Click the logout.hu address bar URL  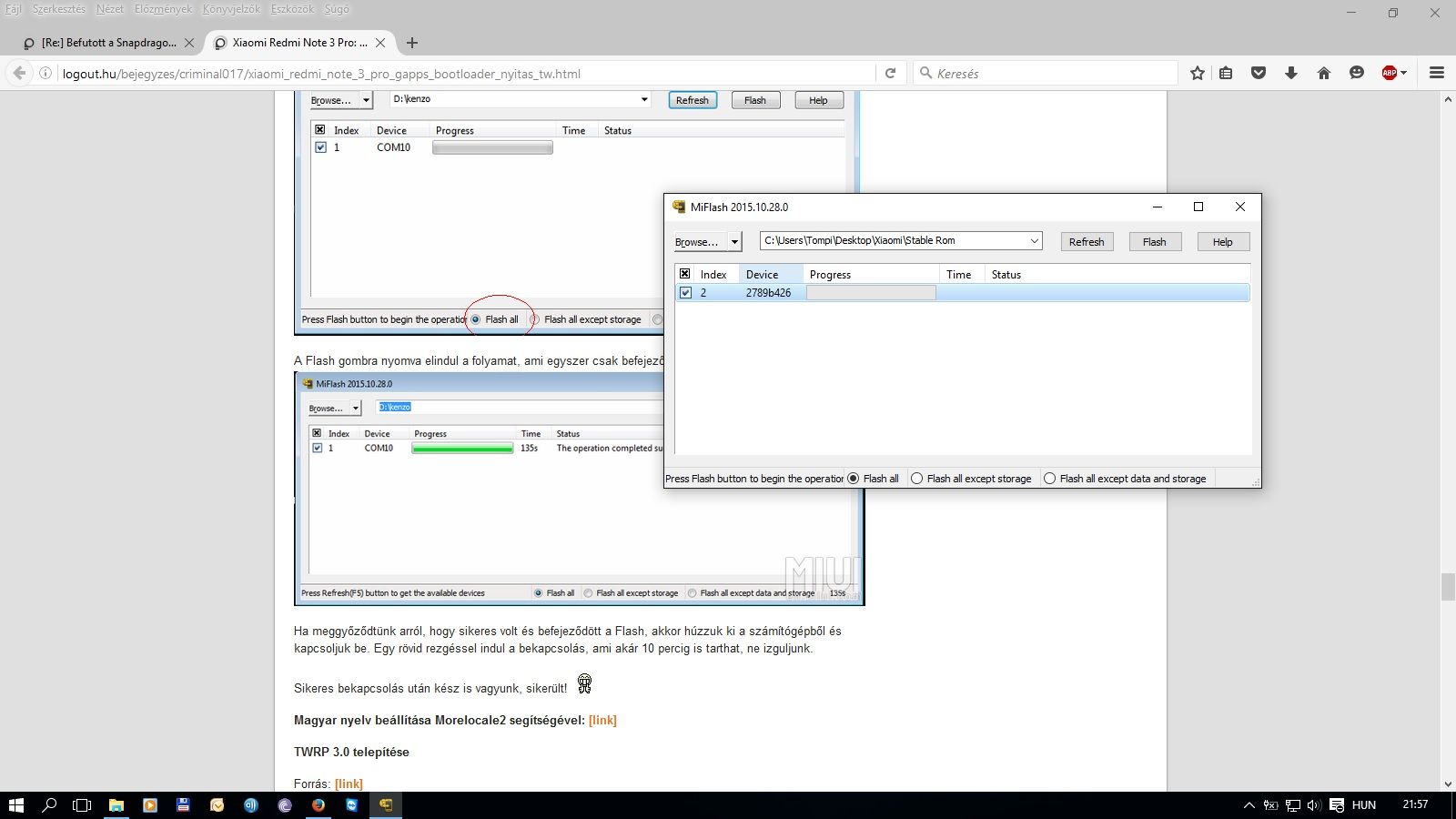[321, 74]
